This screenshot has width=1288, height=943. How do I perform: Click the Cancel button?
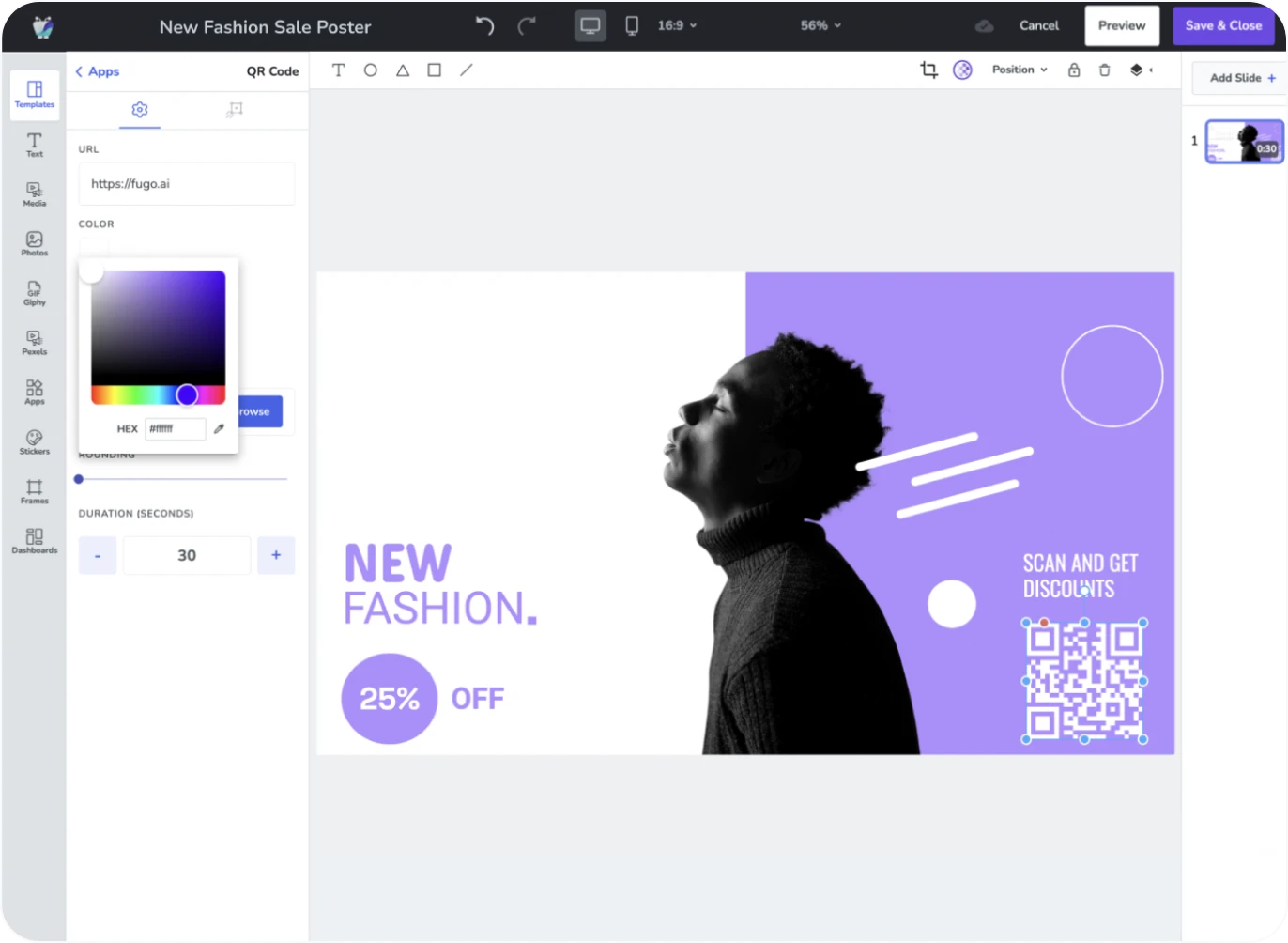point(1039,25)
